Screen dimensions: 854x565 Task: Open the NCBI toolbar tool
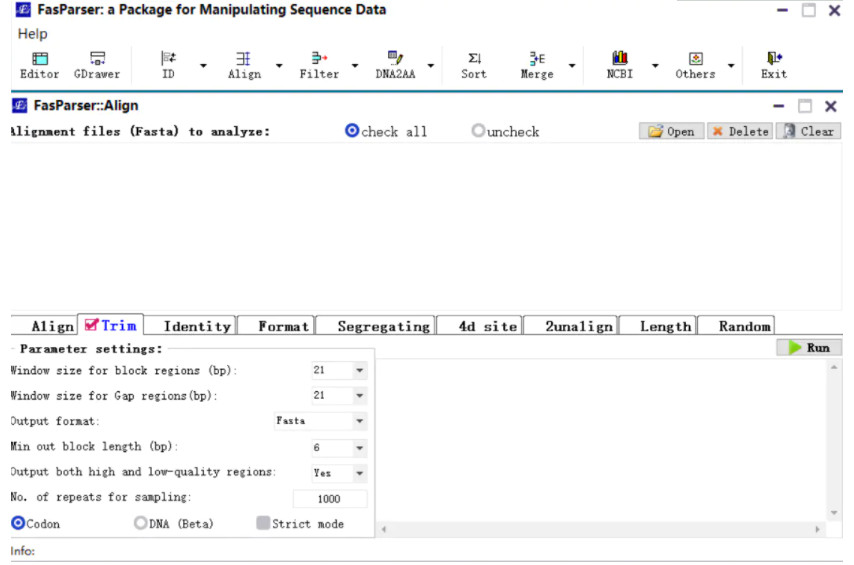point(620,65)
